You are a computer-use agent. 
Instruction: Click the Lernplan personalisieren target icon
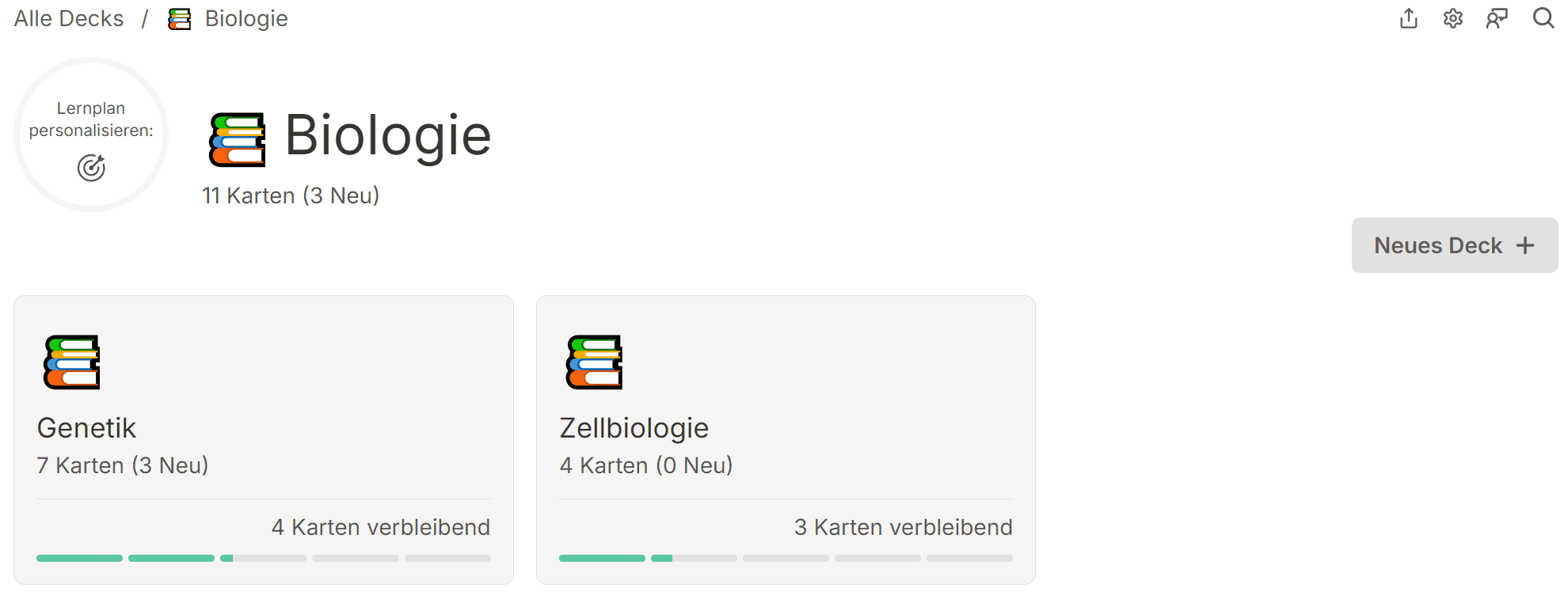point(91,167)
